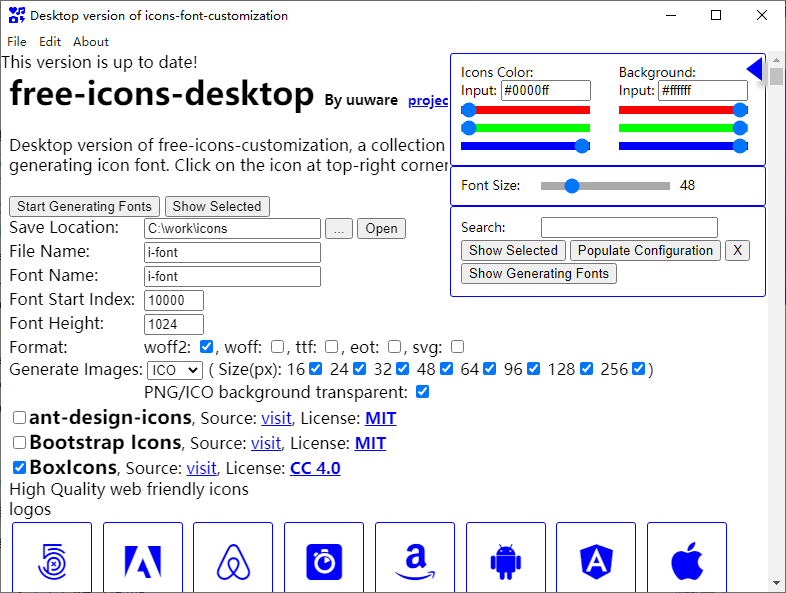Check the Bootstrap Icons set checkbox
Screen dimensions: 786x593
[x=19, y=442]
